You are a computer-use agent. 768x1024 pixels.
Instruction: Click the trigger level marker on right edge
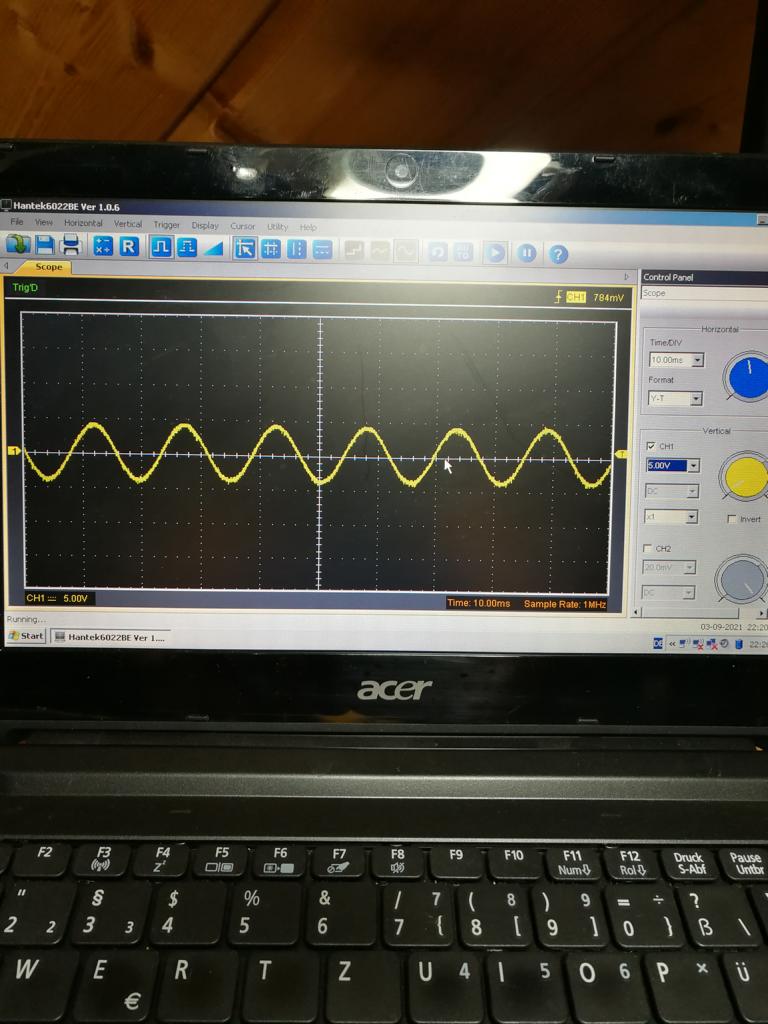click(621, 454)
